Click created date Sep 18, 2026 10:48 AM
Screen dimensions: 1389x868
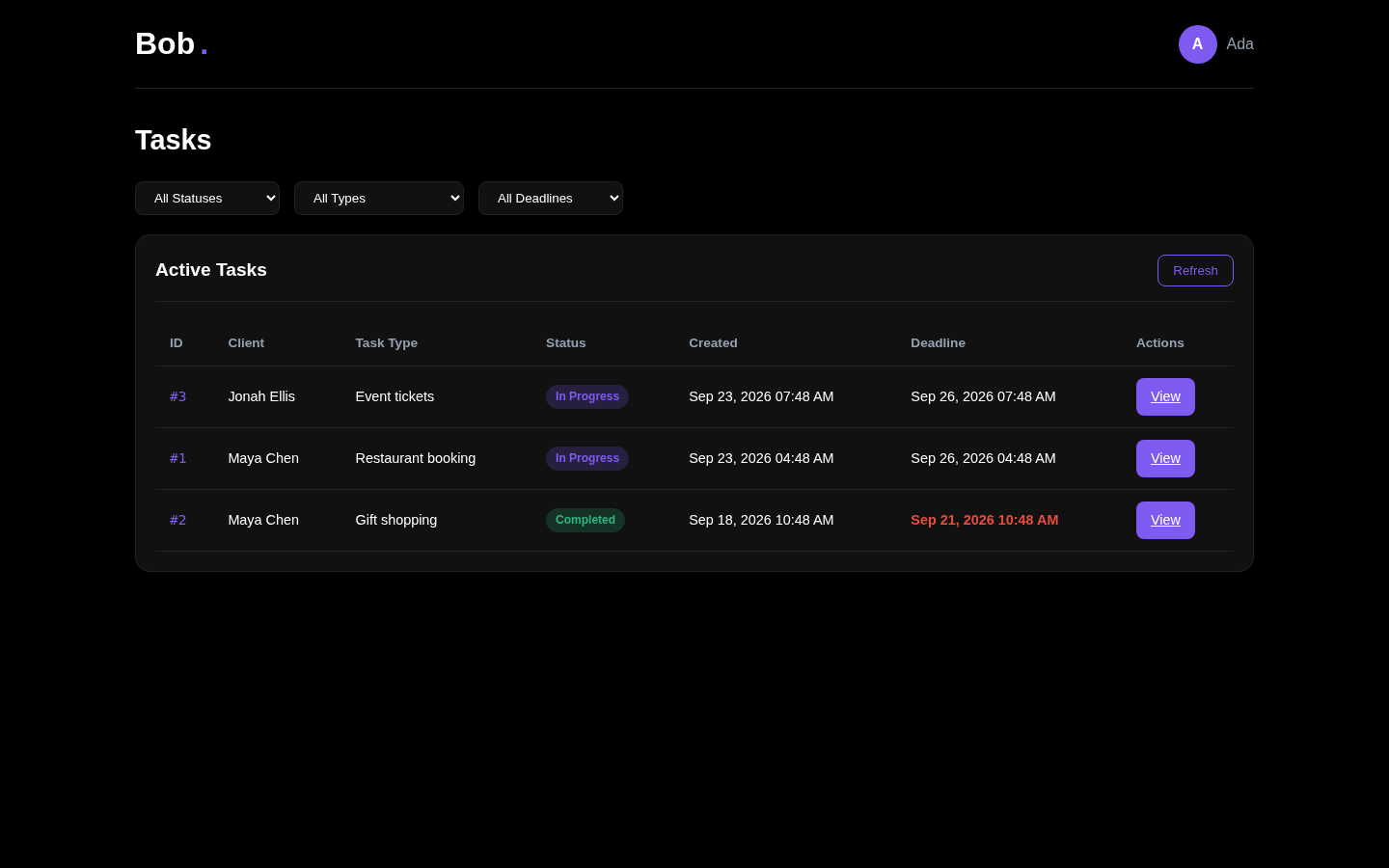(761, 520)
